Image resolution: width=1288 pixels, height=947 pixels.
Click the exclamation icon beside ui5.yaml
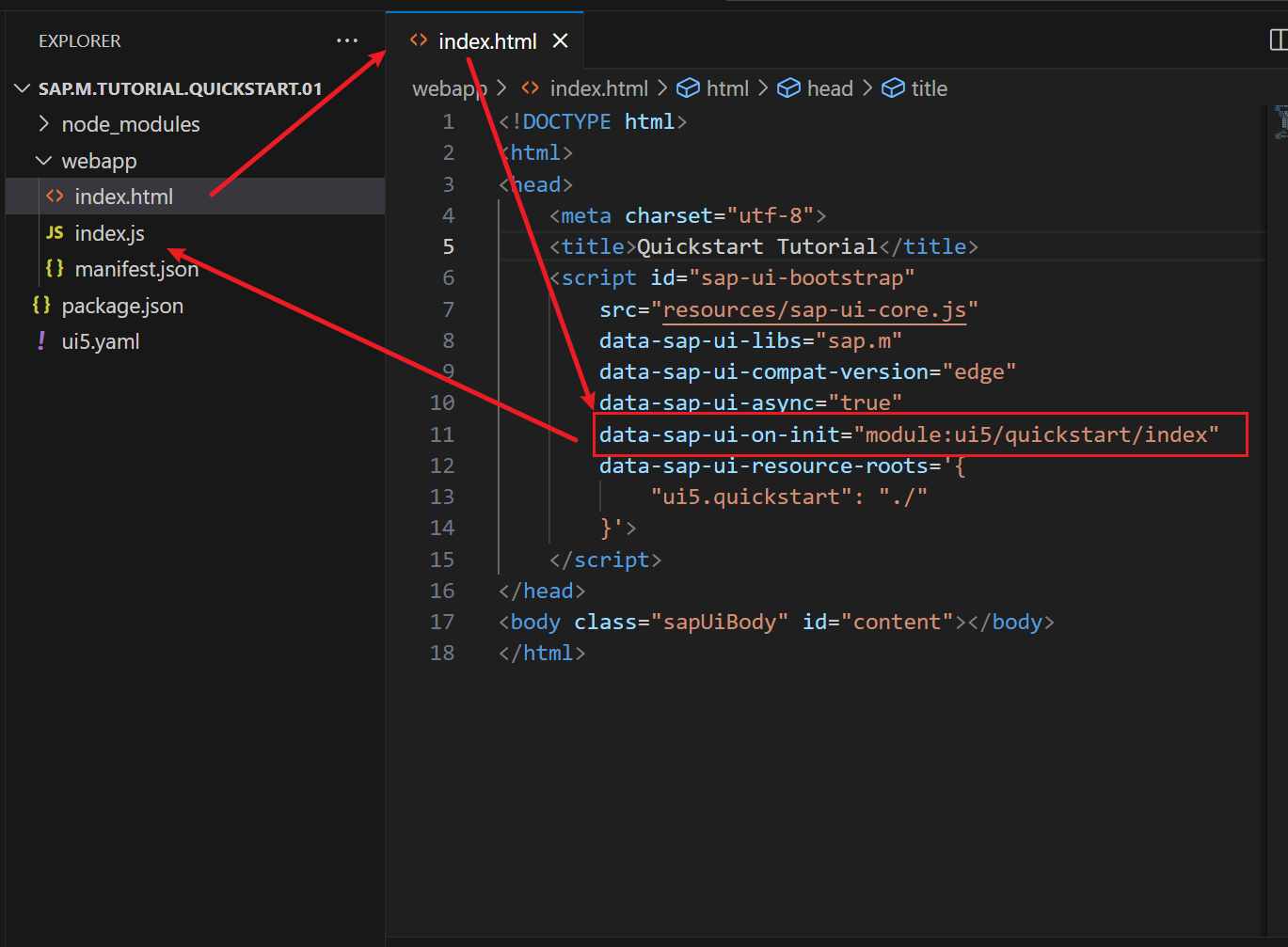[41, 341]
